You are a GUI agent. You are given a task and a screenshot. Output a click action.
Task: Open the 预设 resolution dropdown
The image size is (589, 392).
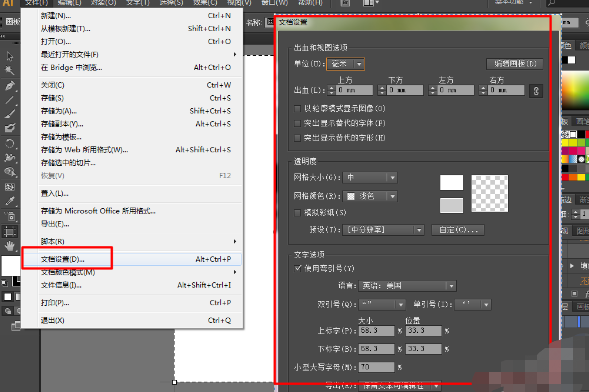tap(384, 230)
